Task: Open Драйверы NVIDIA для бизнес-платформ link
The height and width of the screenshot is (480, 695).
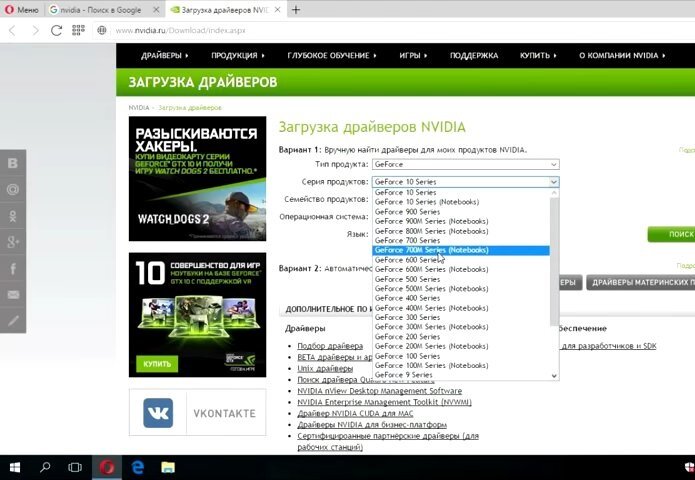Action: click(x=372, y=425)
